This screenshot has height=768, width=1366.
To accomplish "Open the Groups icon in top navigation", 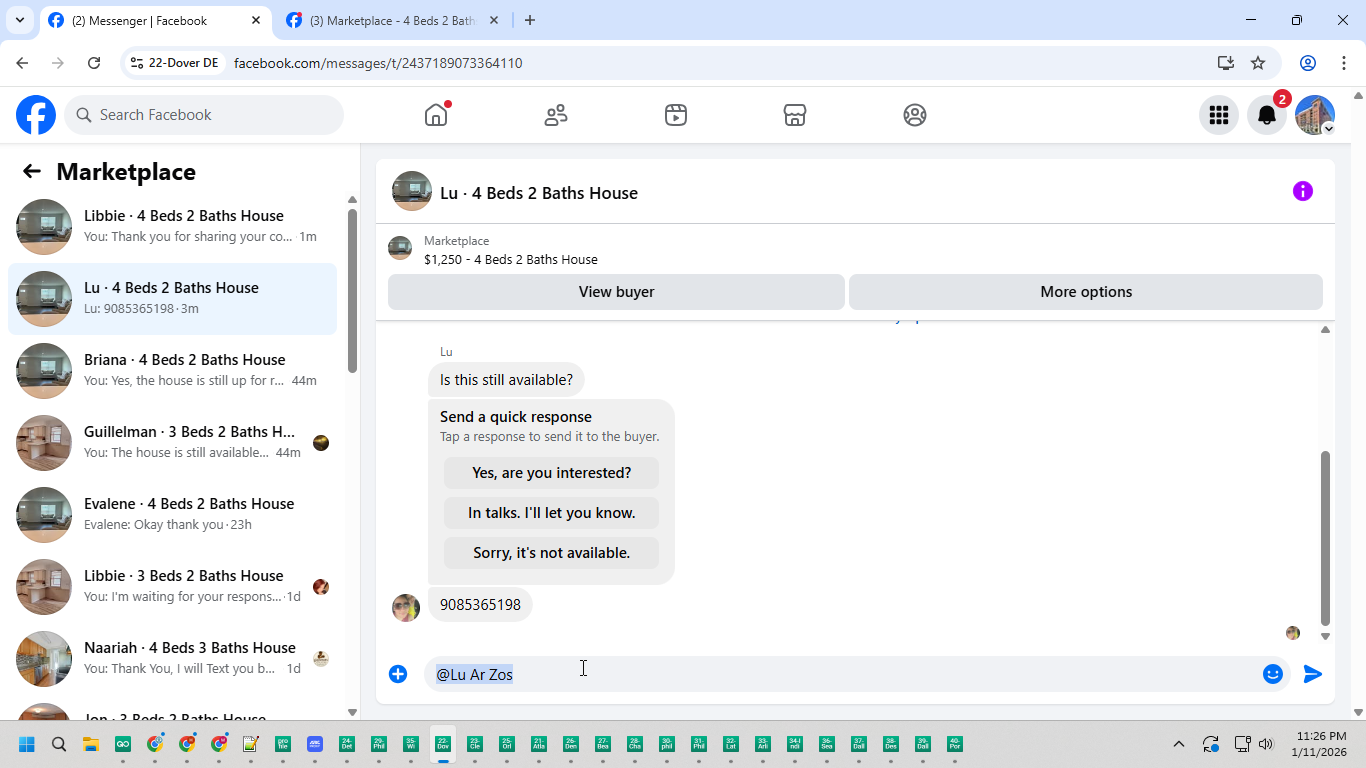I will (915, 115).
